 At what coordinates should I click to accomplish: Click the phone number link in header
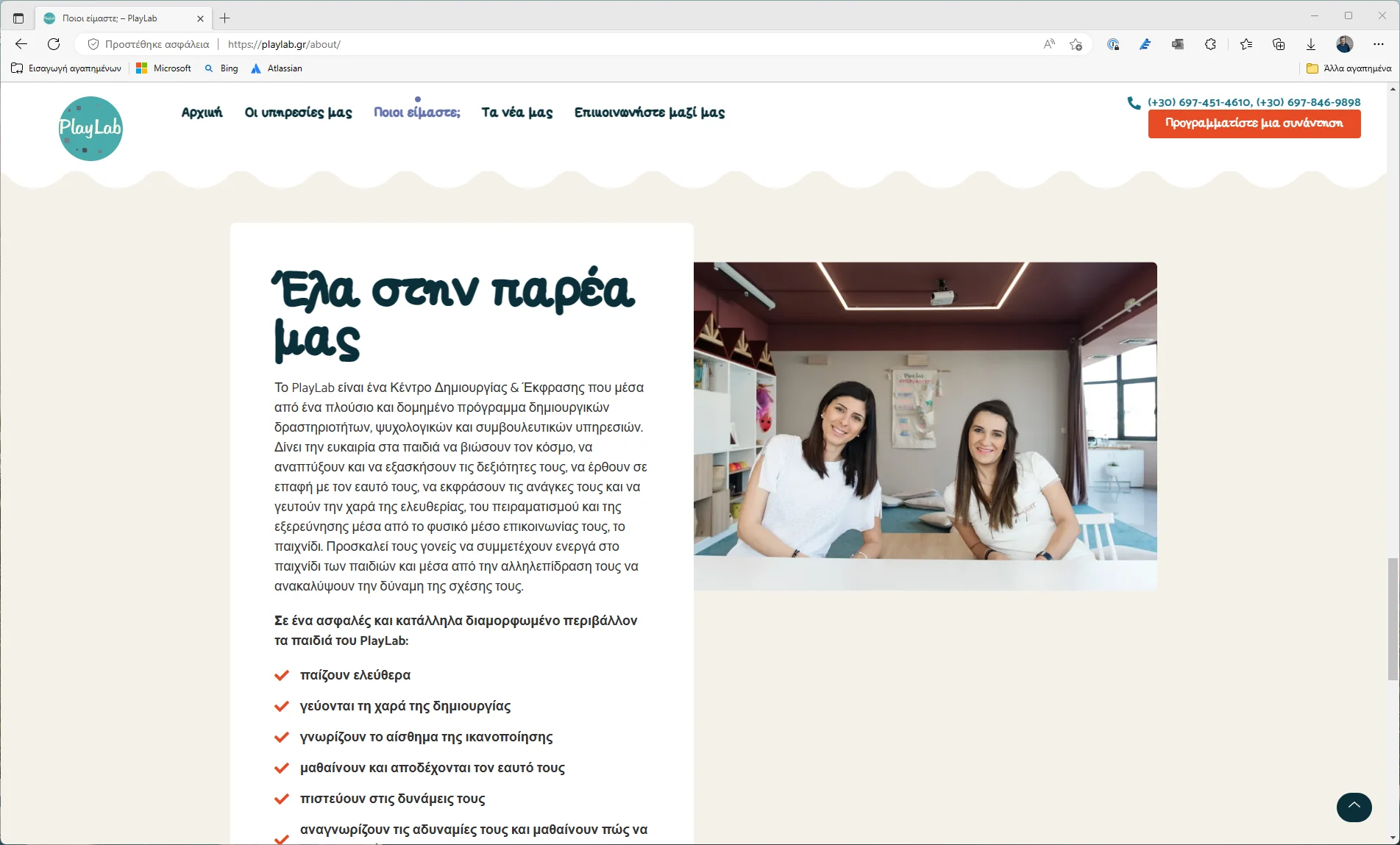click(x=1254, y=102)
